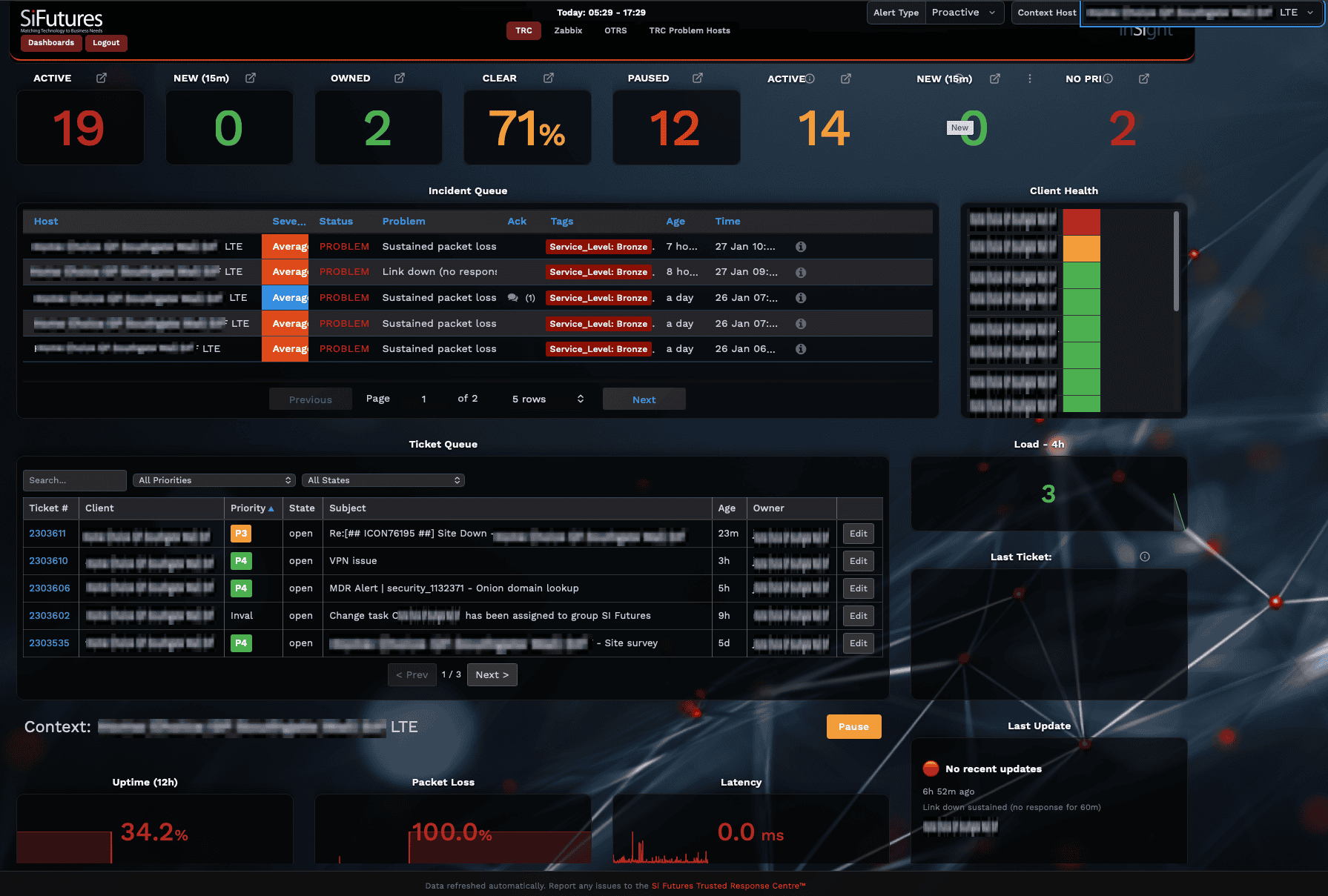Click Previous in the incident queue
Image resolution: width=1328 pixels, height=896 pixels.
(x=310, y=399)
